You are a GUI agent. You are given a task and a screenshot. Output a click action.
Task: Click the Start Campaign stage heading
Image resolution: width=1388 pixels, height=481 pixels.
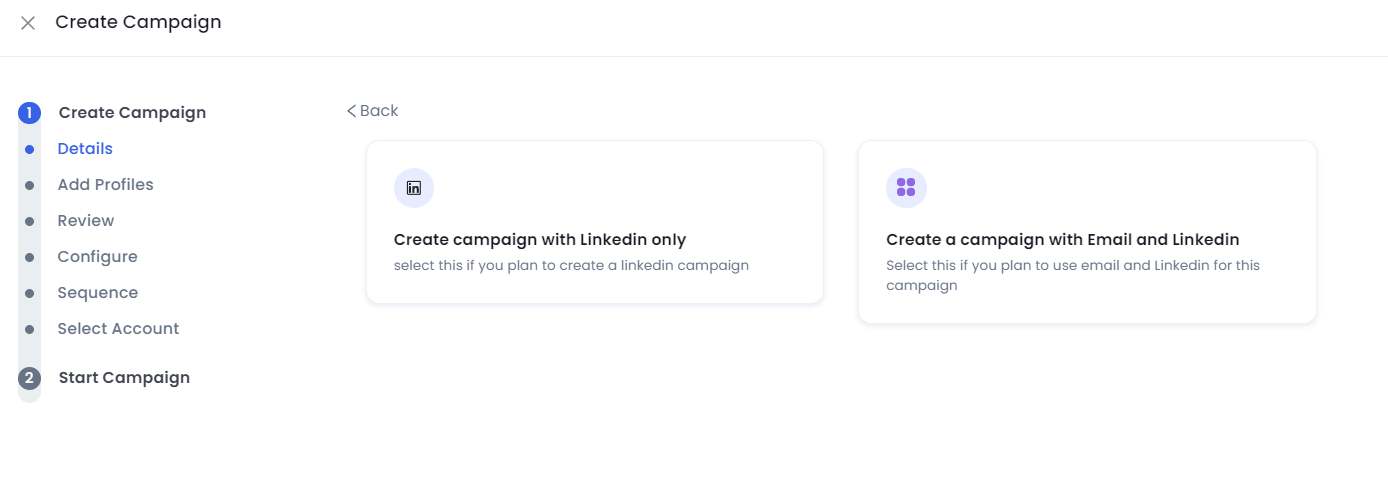tap(124, 378)
